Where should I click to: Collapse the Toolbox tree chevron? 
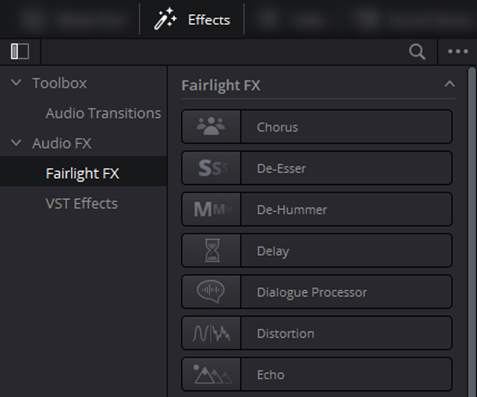click(16, 82)
